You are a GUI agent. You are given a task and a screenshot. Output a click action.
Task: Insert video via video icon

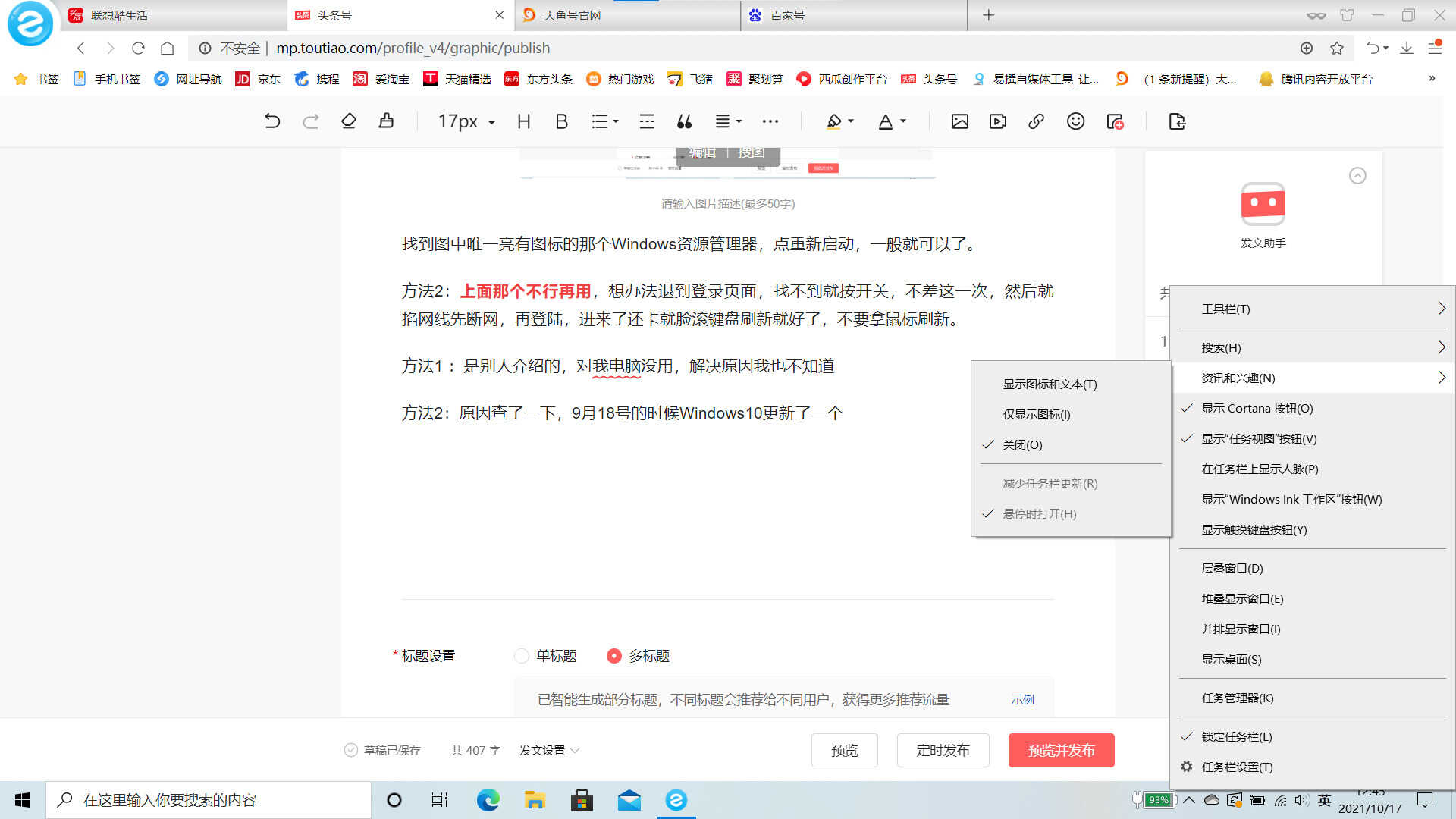click(x=997, y=121)
